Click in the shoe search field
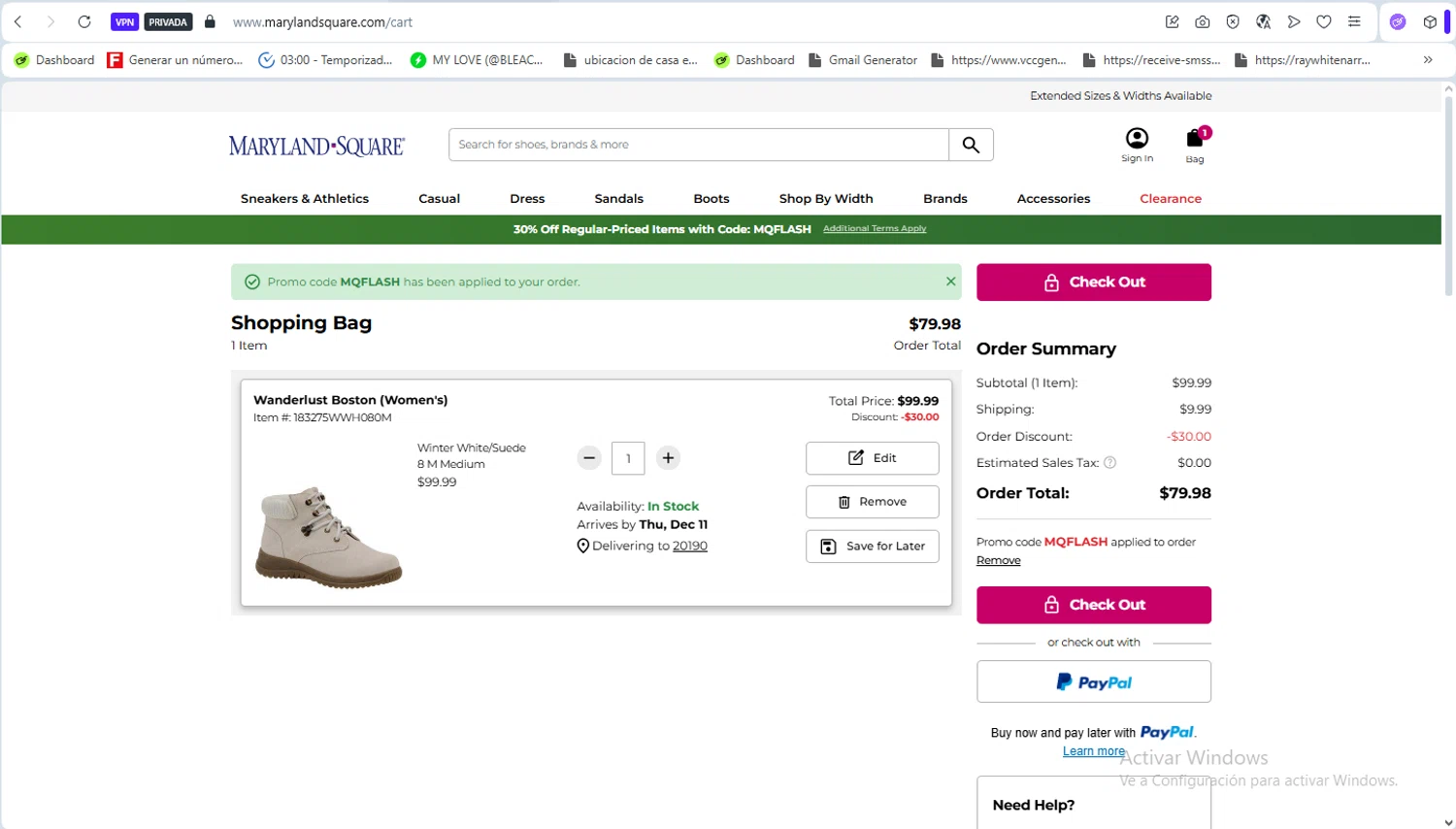Screen dimensions: 1456x829 pyautogui.click(x=699, y=145)
